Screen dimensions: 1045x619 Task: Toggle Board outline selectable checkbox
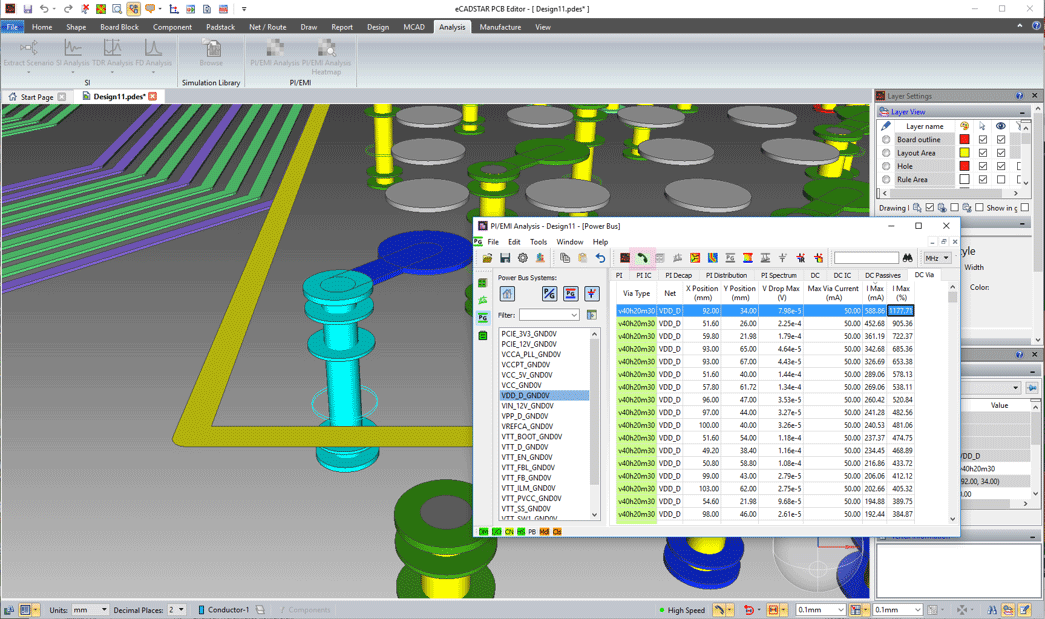pos(983,139)
